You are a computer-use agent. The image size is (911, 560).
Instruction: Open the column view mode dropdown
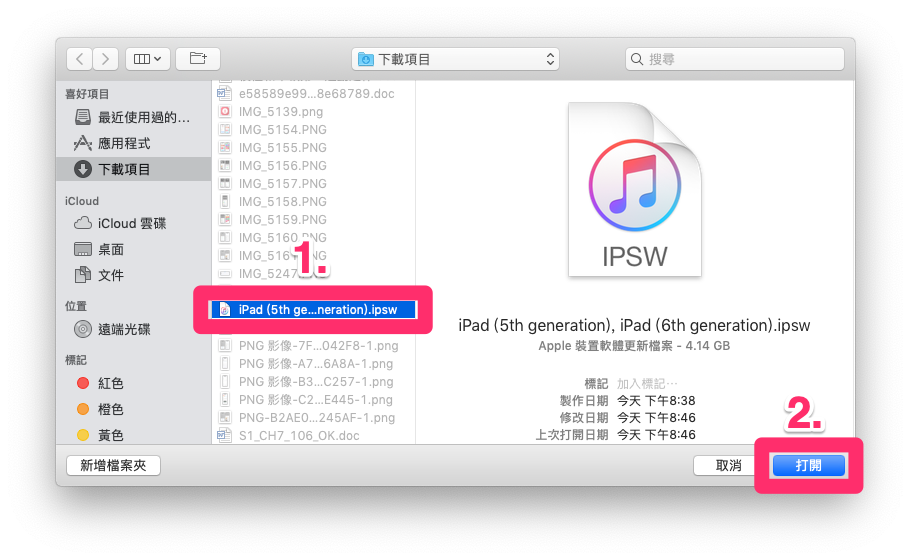(148, 59)
